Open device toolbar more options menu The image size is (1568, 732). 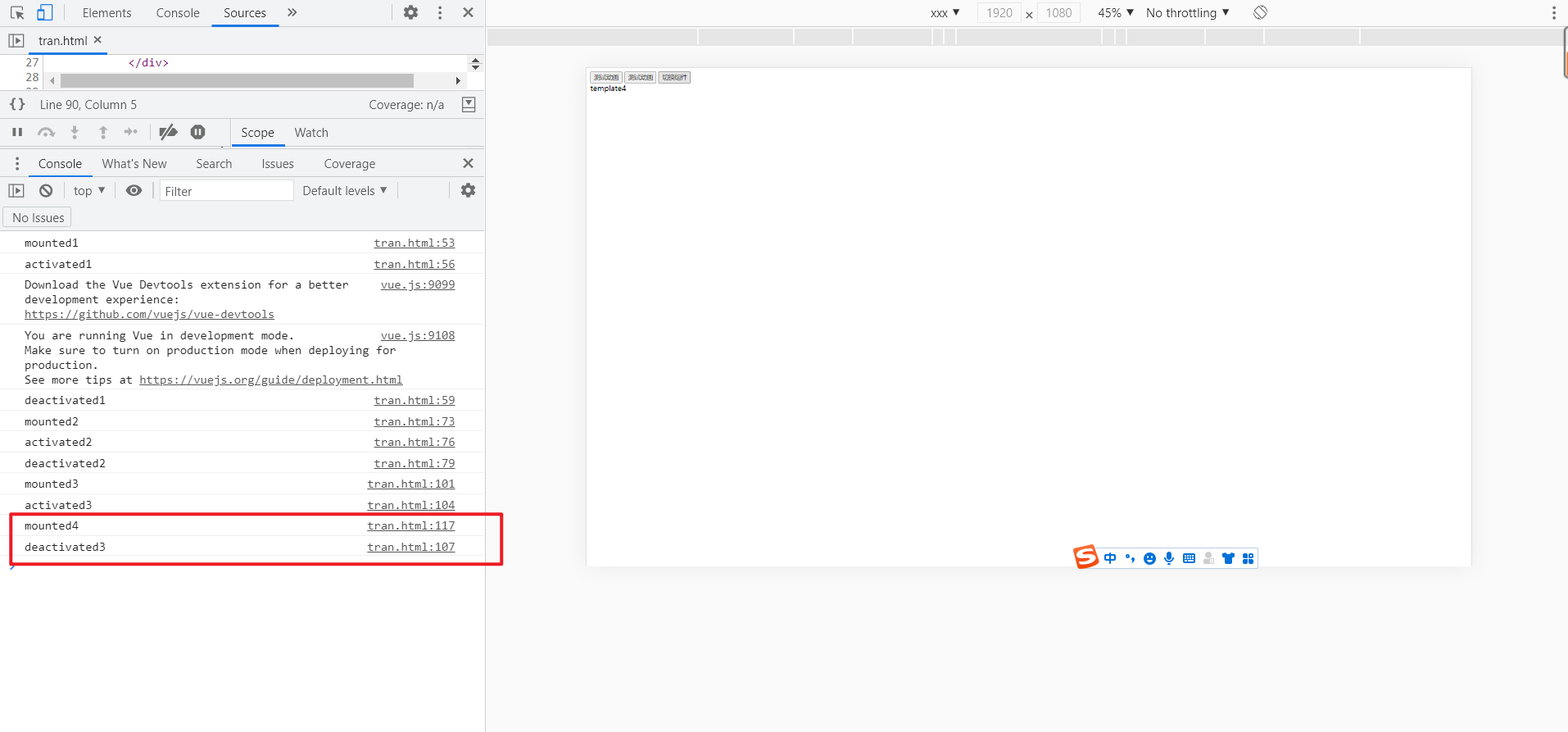[x=1553, y=12]
